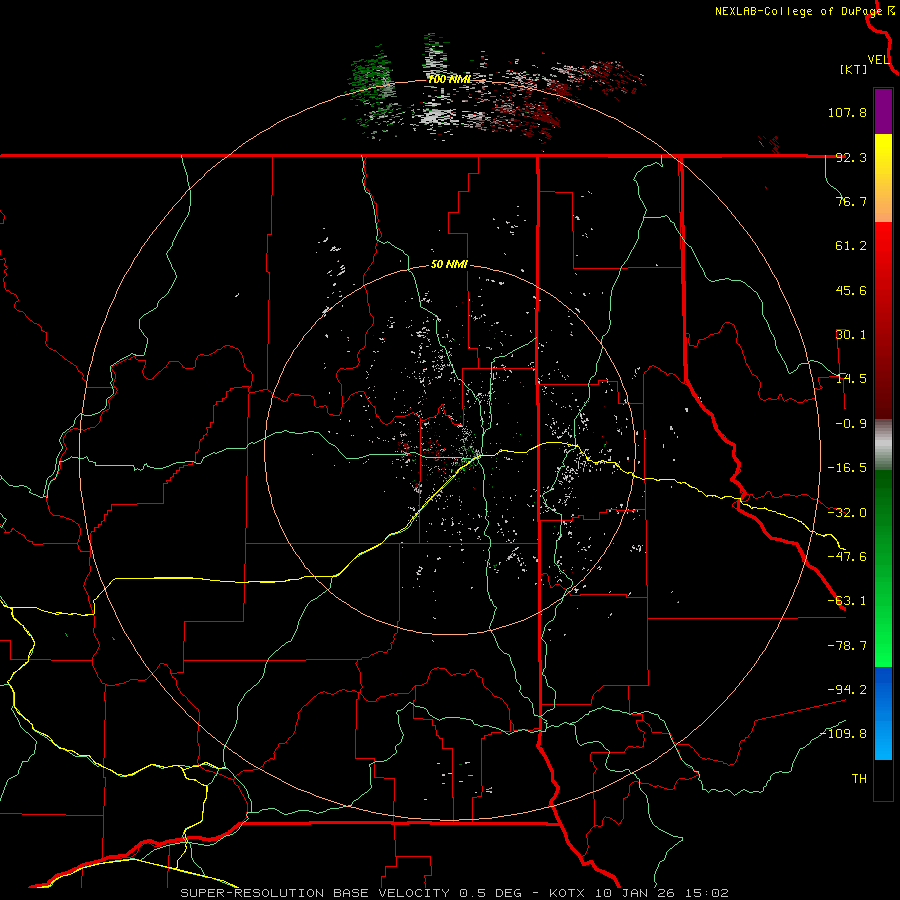Click the blue segment of velocity color bar
Screen dimensions: 900x900
click(x=883, y=713)
